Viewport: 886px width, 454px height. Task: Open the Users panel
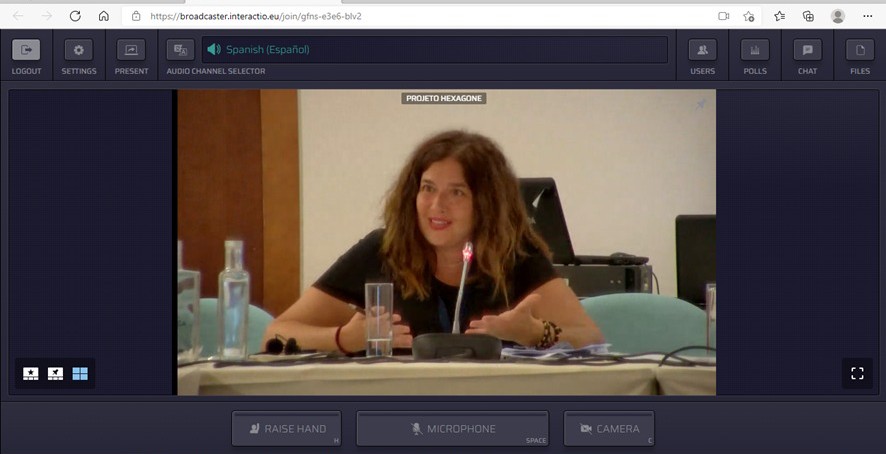coord(702,50)
